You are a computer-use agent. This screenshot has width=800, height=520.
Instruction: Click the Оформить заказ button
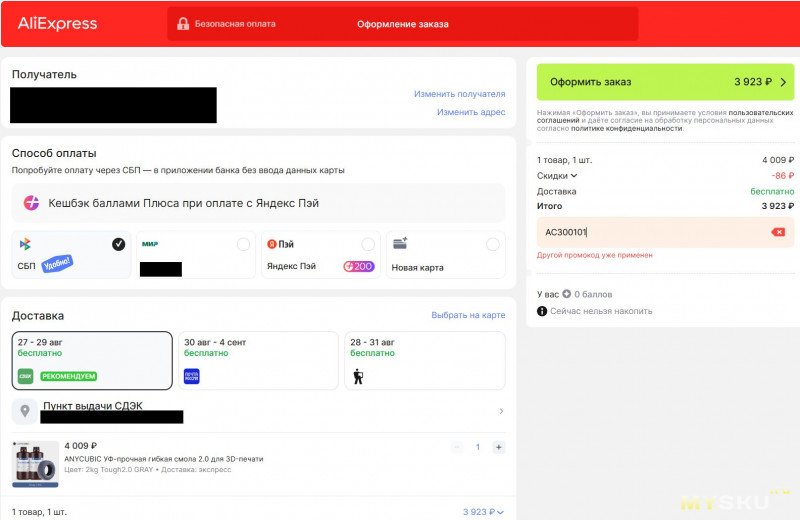[665, 82]
